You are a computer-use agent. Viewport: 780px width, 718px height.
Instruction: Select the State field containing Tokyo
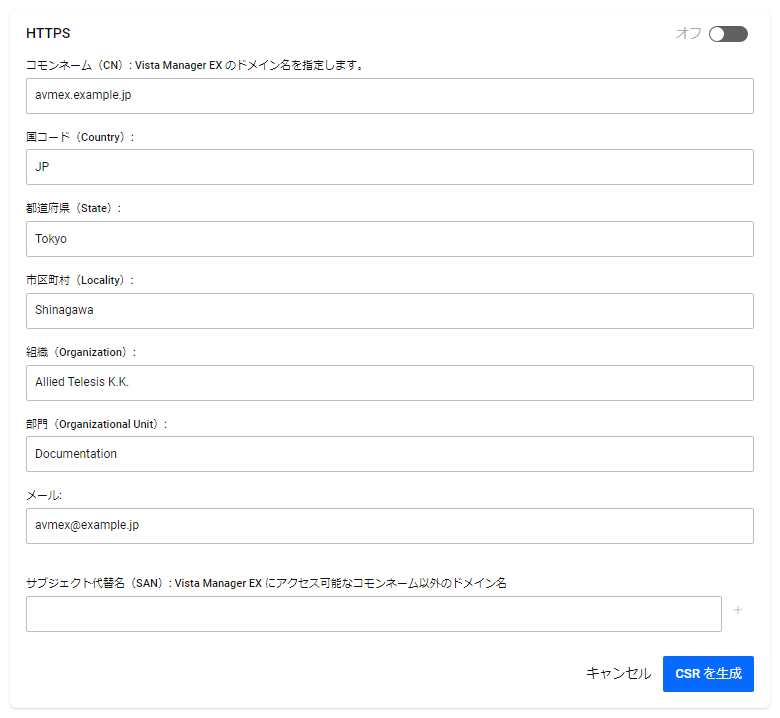[x=389, y=239]
